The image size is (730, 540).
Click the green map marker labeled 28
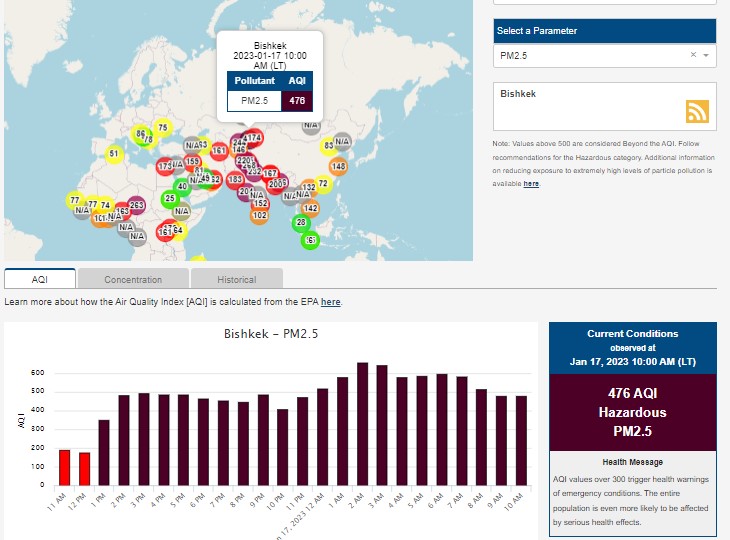(301, 222)
